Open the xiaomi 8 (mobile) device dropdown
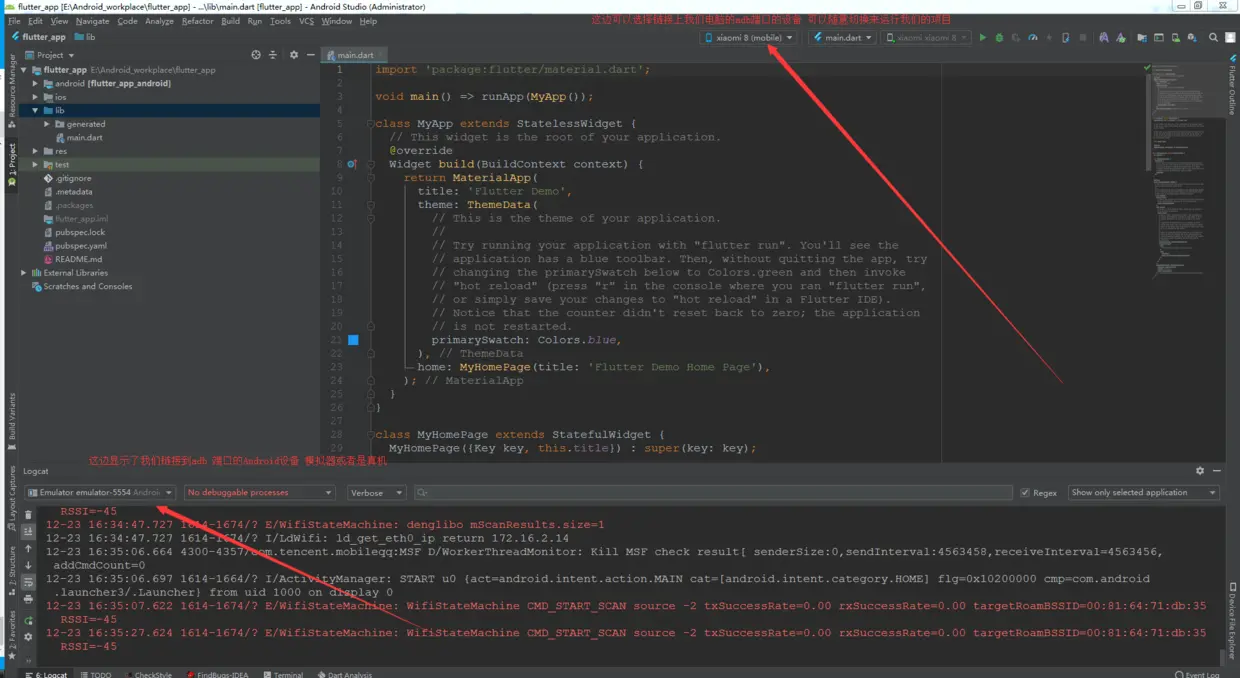1240x678 pixels. point(749,38)
